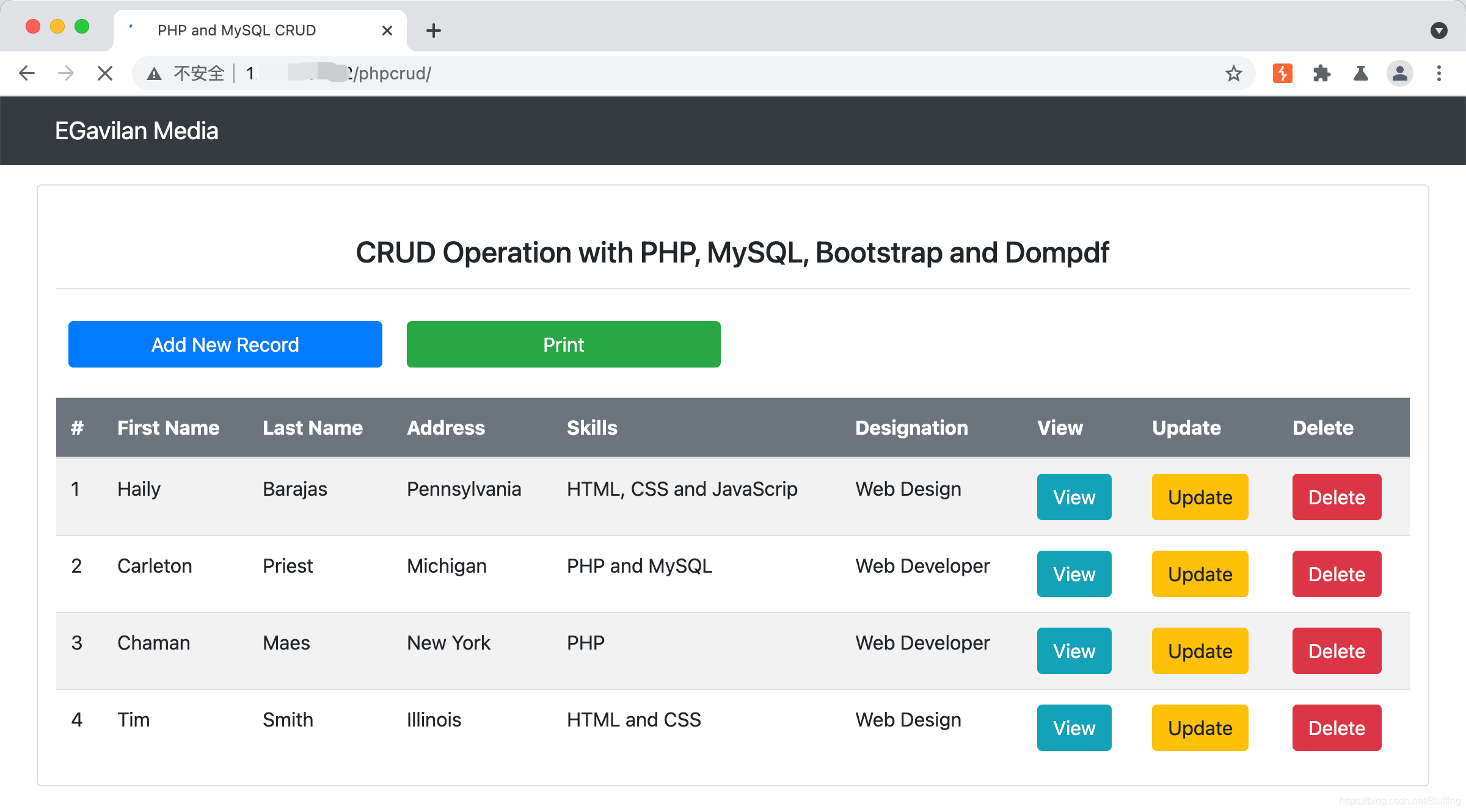Click the not-secure warning site info

[x=186, y=73]
